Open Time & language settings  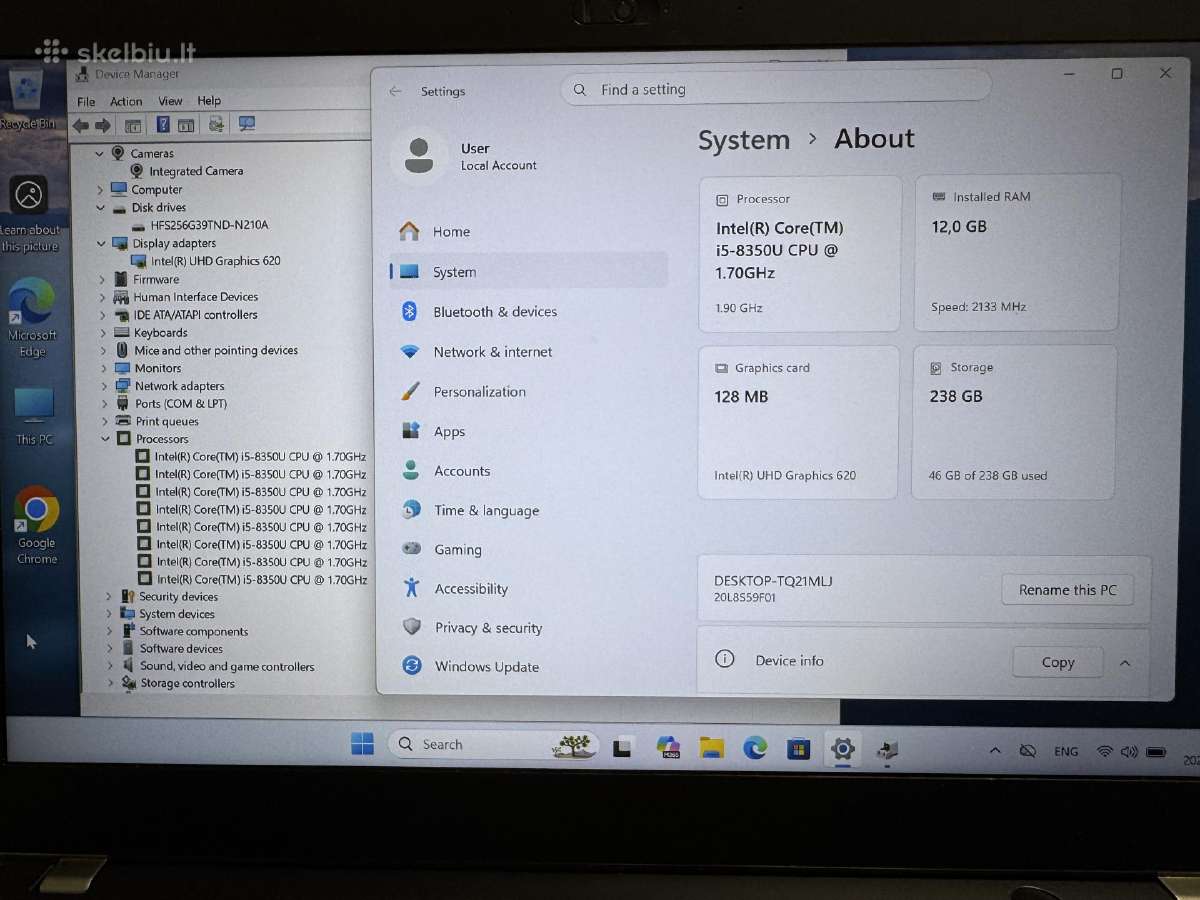(470, 510)
